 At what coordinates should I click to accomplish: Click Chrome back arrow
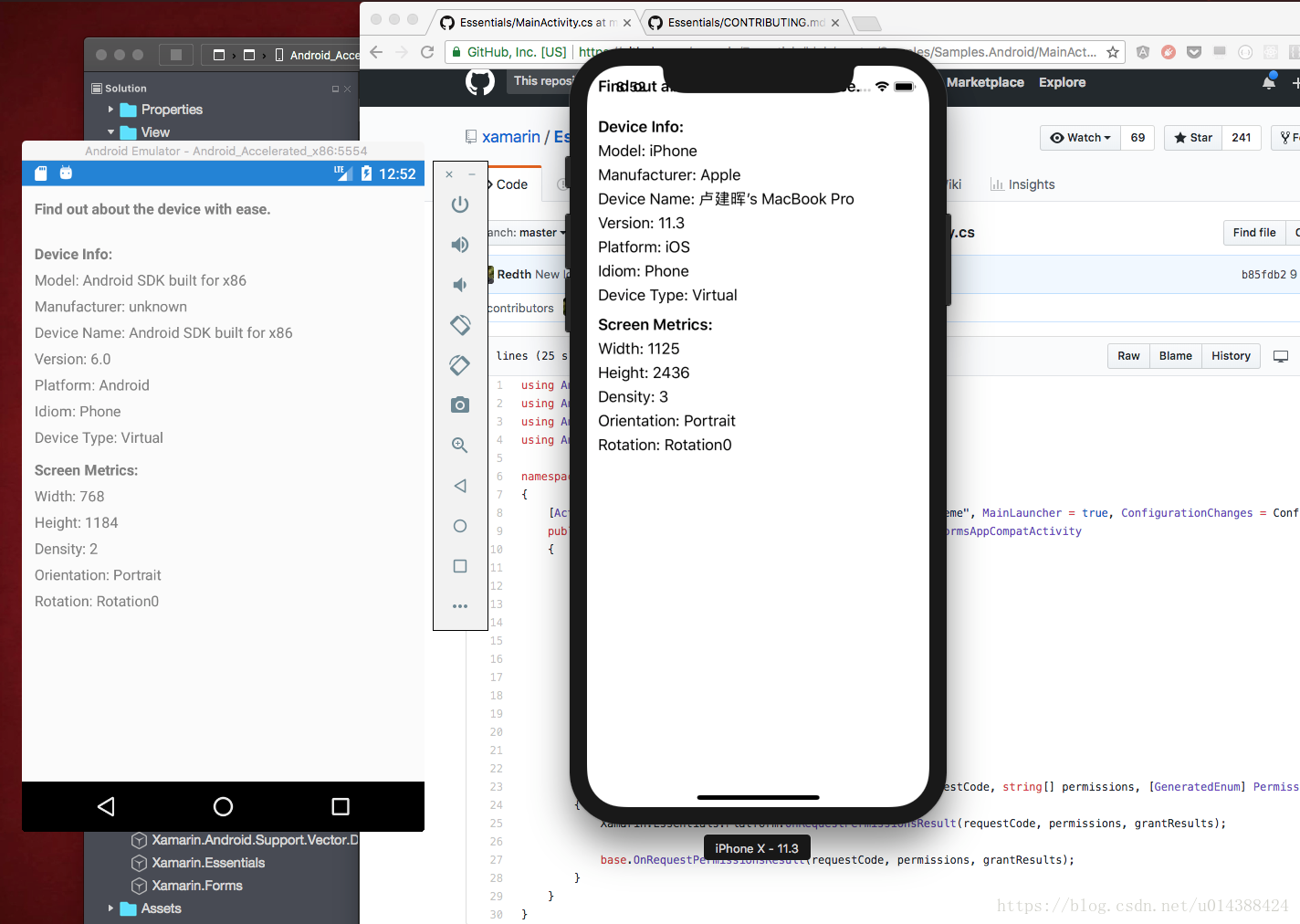(x=376, y=52)
